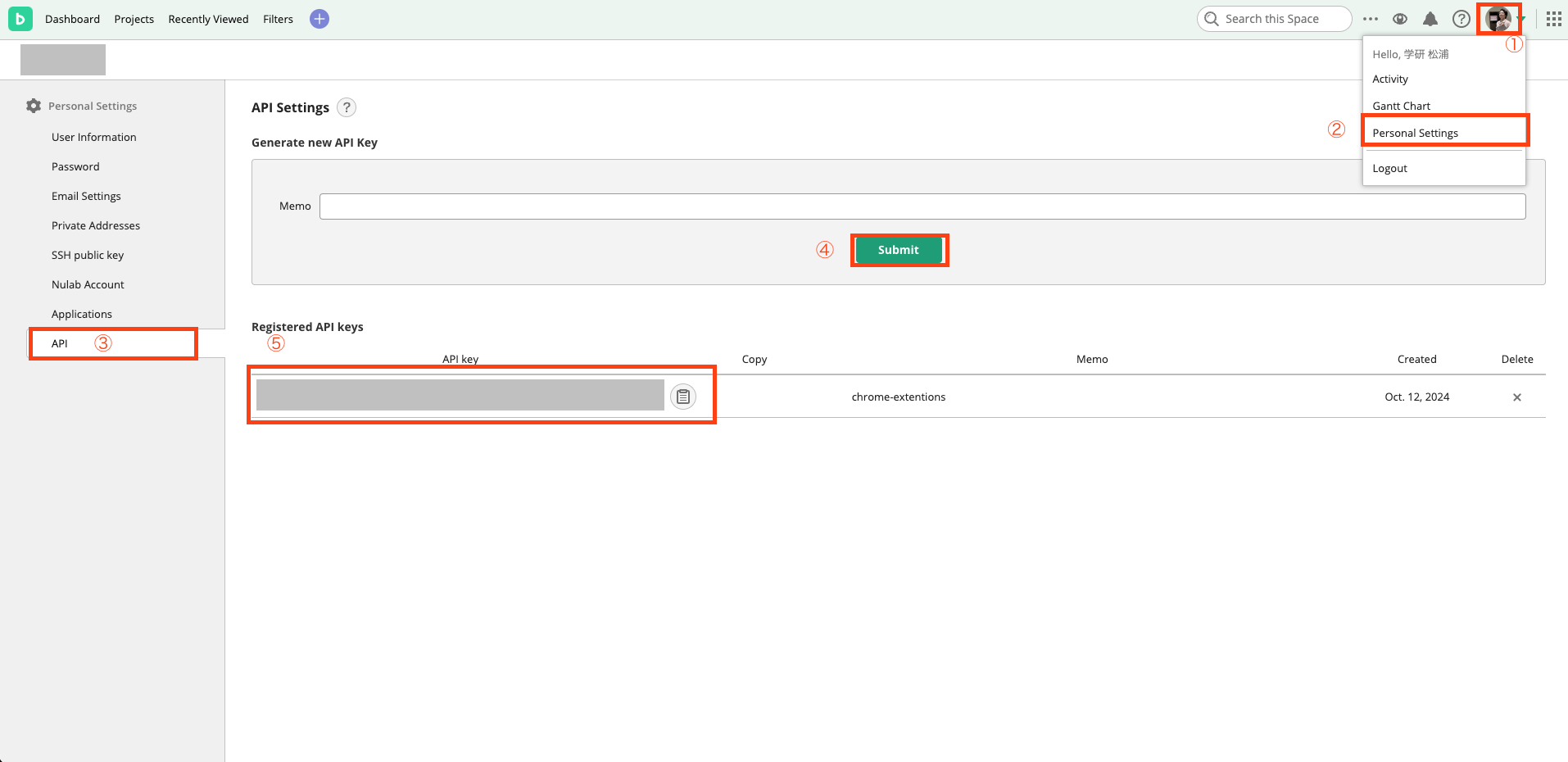The height and width of the screenshot is (762, 1568).
Task: Open SSH public key settings
Action: coord(88,255)
